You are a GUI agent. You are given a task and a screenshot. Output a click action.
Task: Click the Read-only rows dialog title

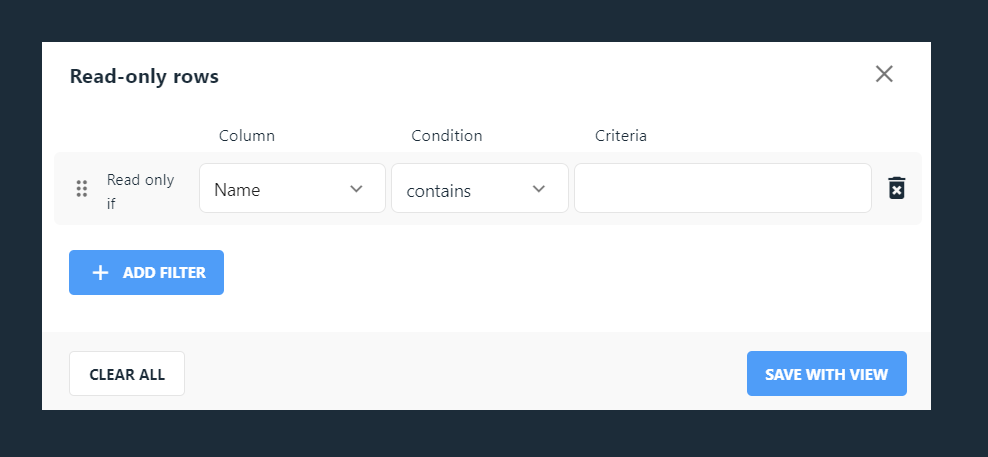pos(144,76)
